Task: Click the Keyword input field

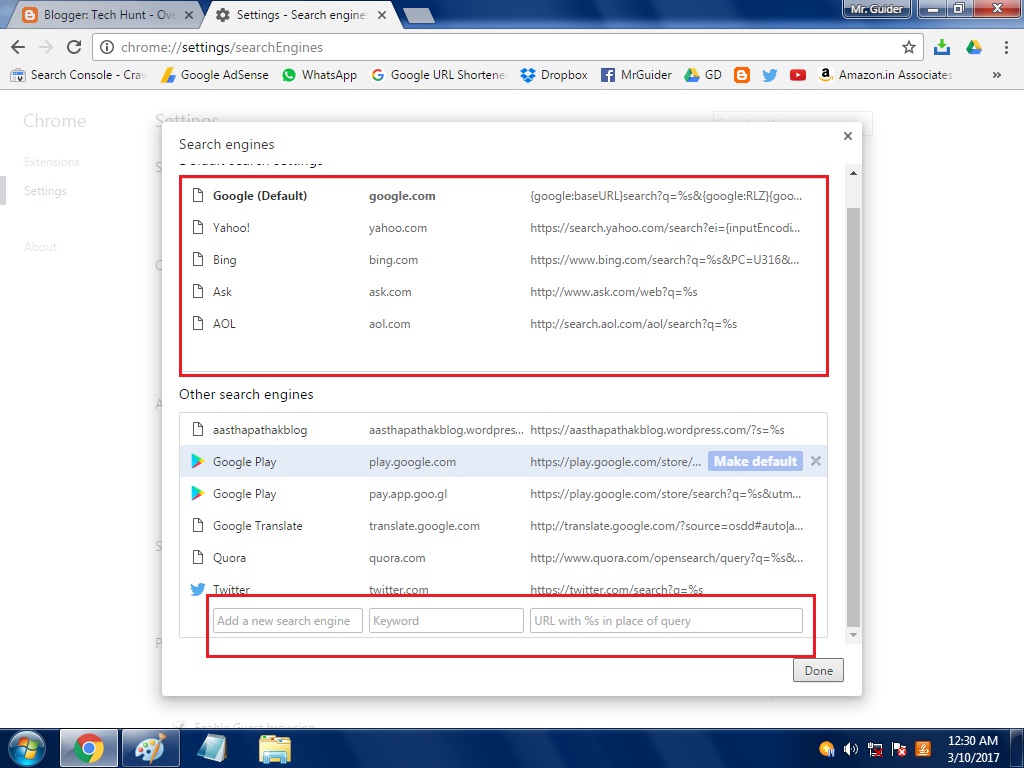Action: coord(446,620)
